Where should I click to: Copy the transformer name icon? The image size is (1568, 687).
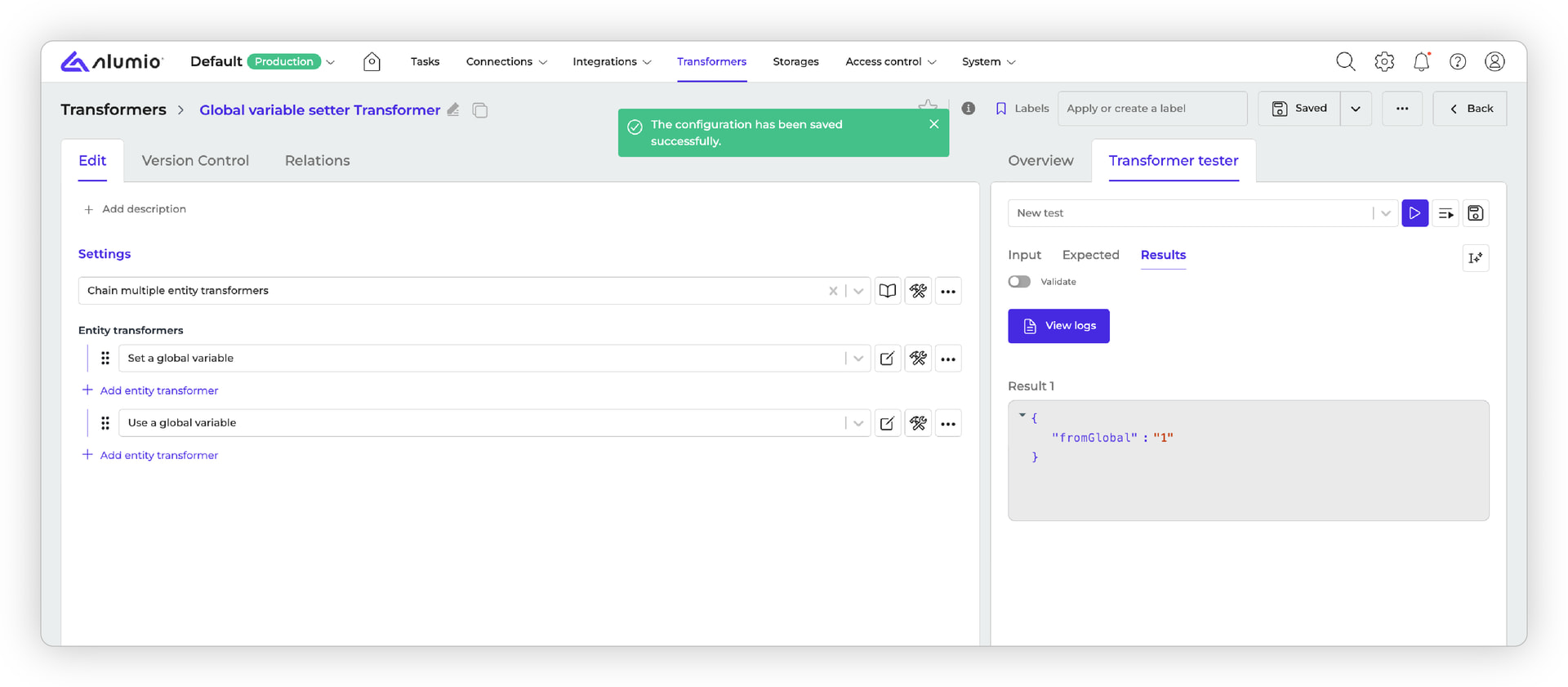[480, 110]
